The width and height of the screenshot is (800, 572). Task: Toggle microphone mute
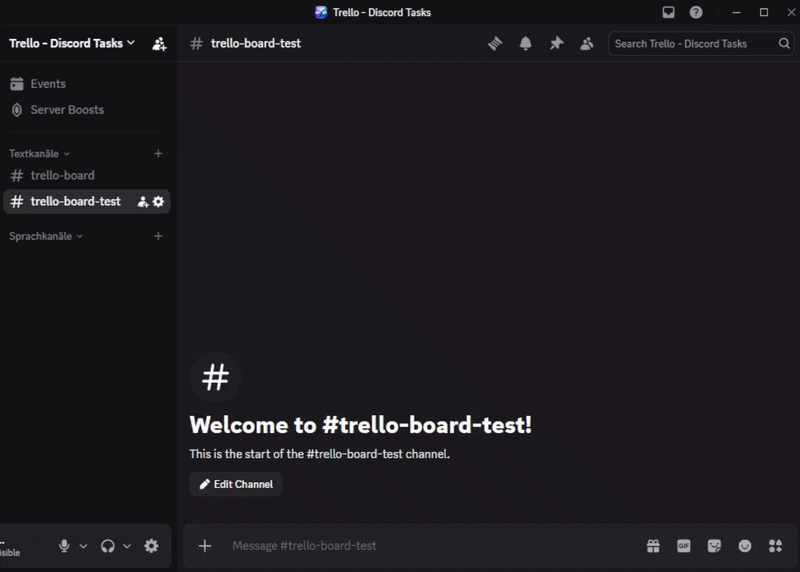click(64, 546)
